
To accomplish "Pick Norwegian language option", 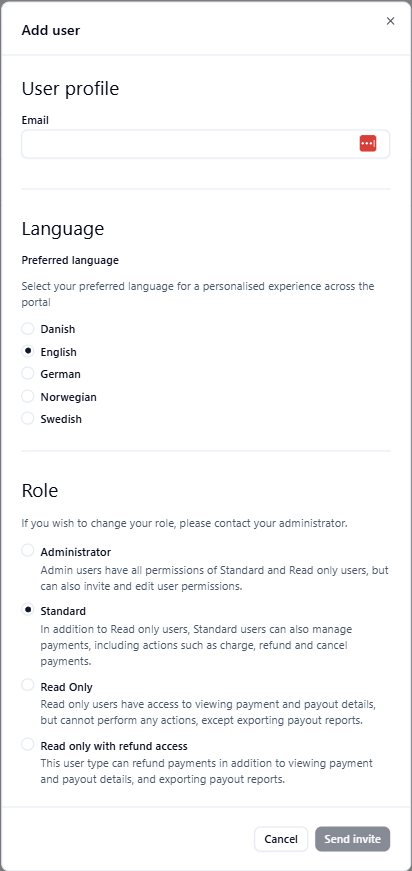I will (28, 397).
